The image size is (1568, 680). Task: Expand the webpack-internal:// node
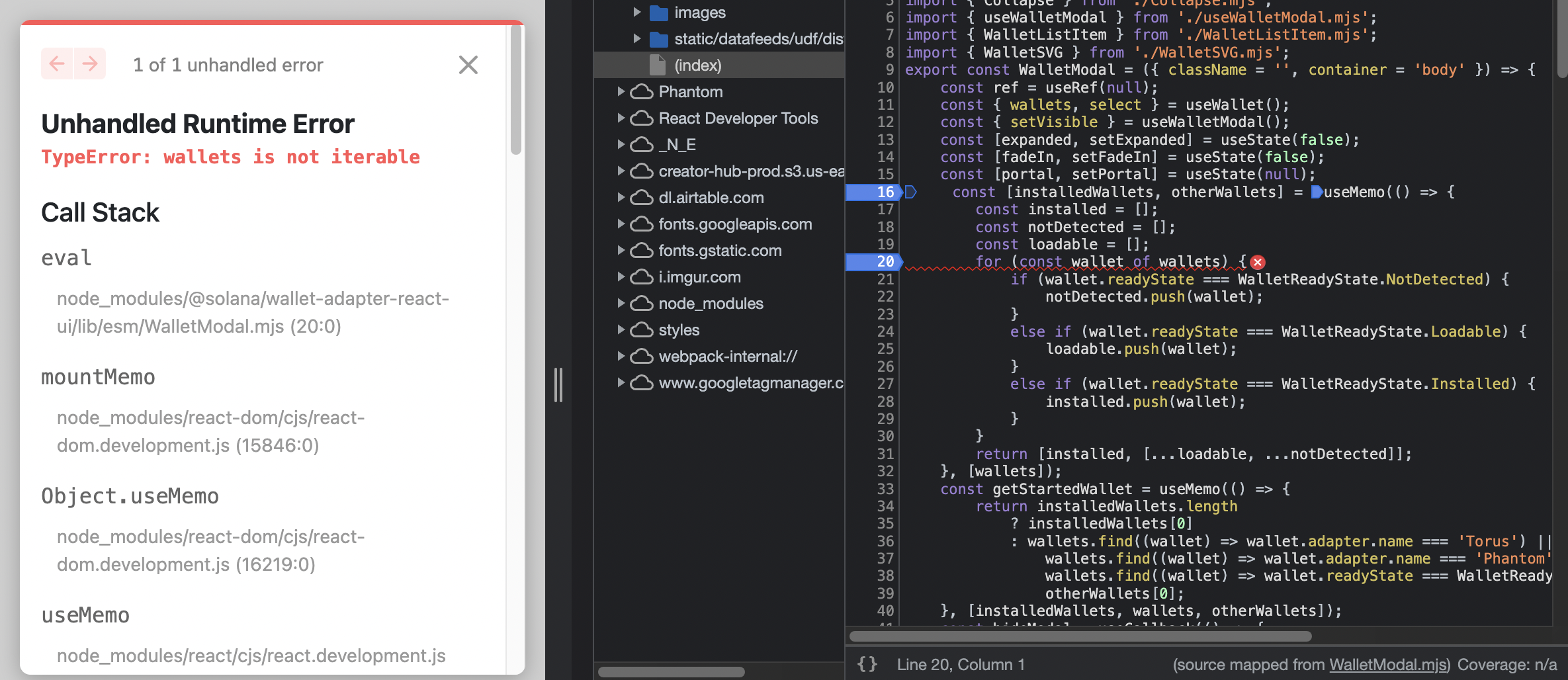point(621,356)
